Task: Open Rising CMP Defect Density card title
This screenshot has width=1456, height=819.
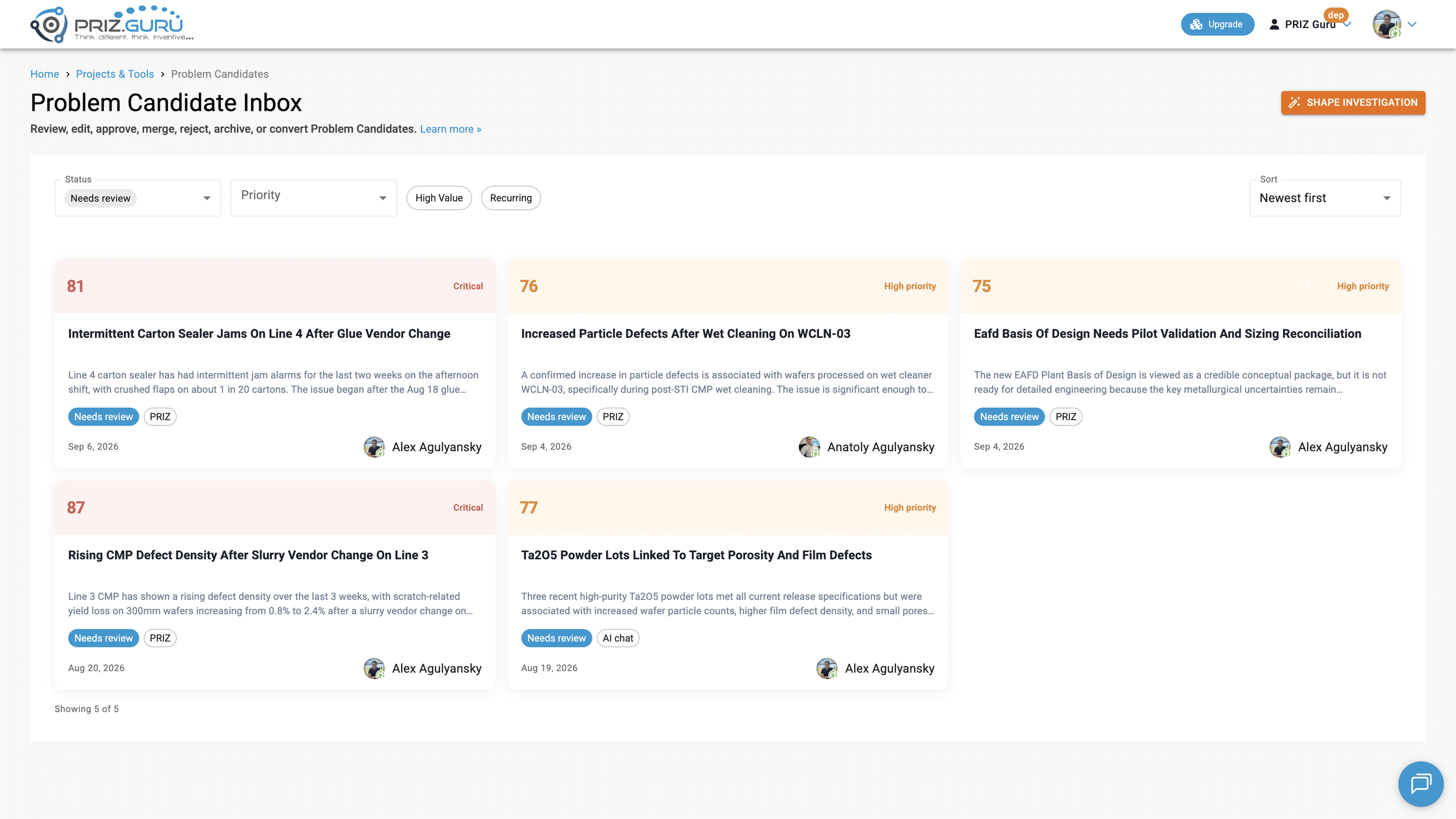Action: (x=248, y=555)
